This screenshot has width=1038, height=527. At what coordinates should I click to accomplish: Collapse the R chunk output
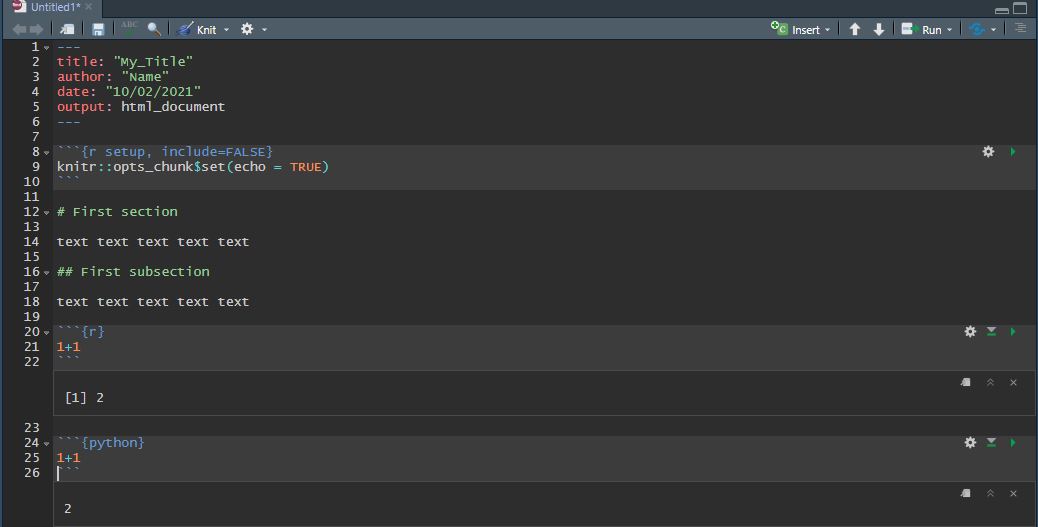click(990, 382)
